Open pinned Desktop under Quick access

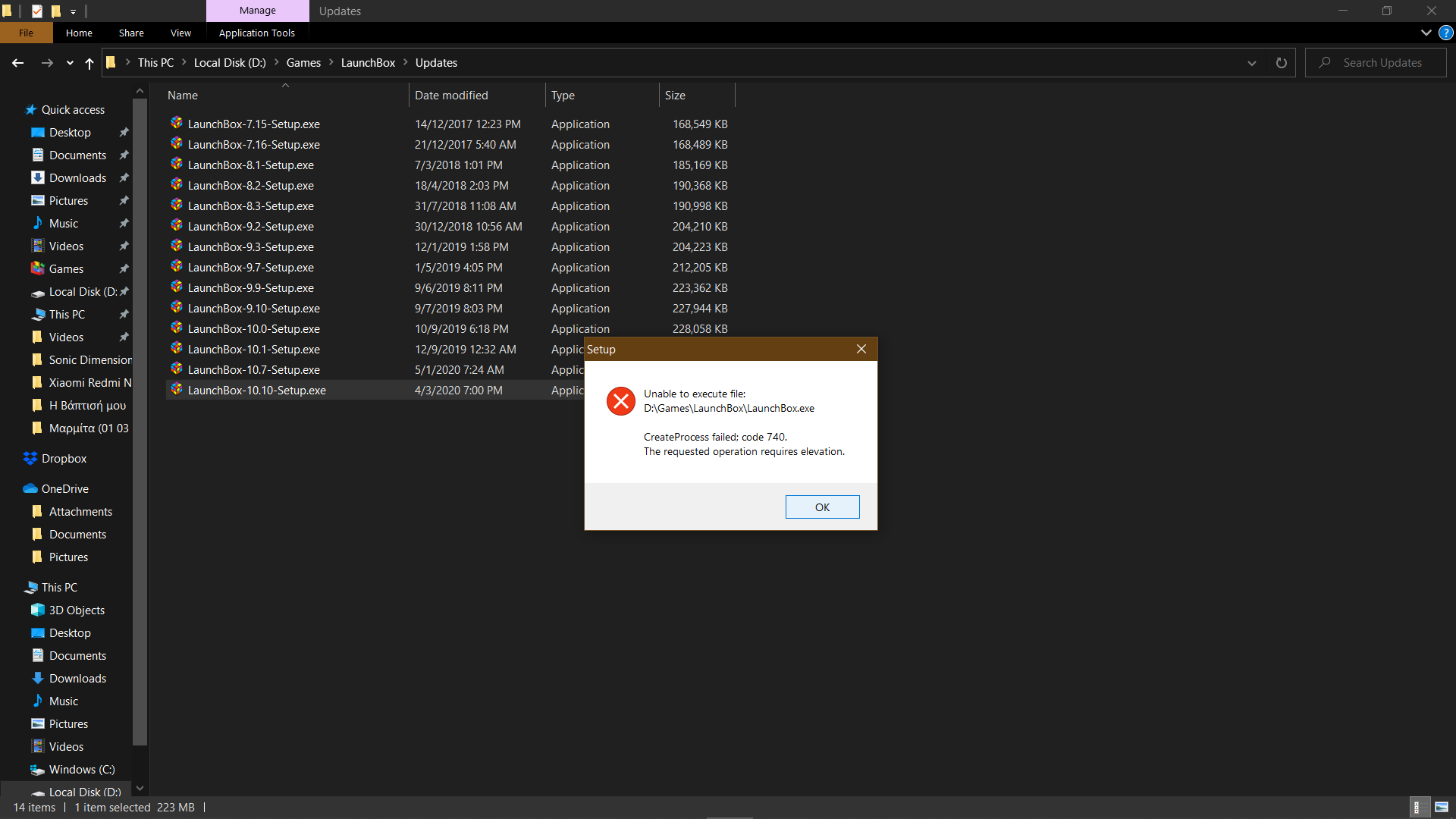[70, 133]
